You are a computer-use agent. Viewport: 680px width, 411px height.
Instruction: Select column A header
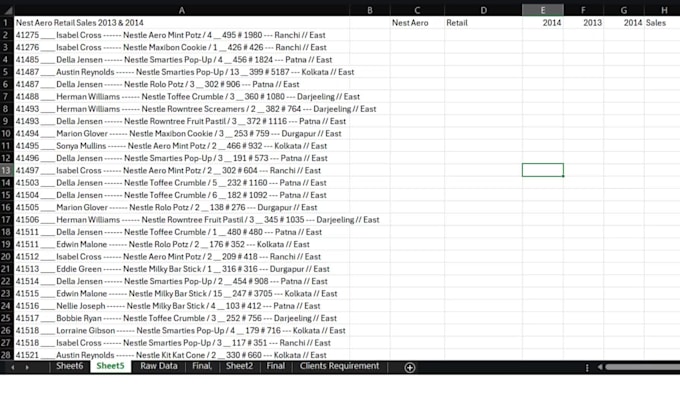(182, 10)
